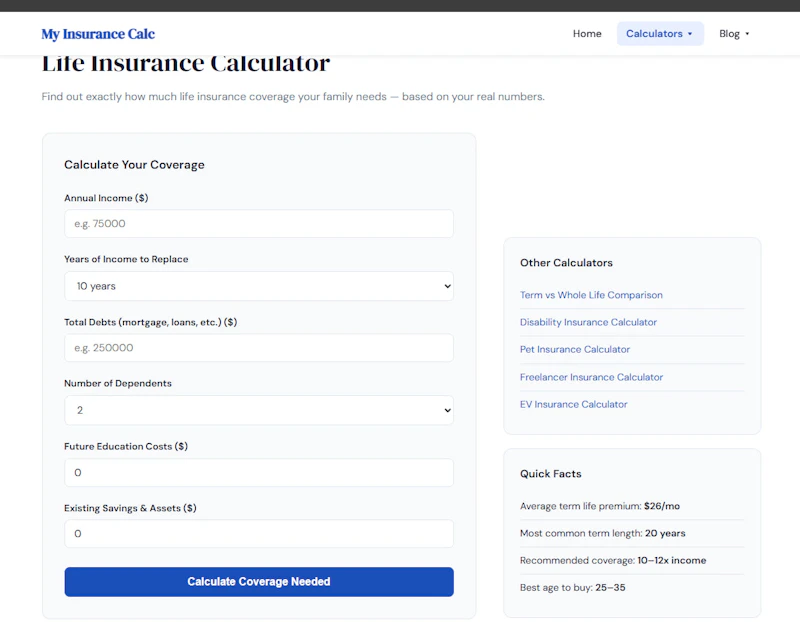Click "Most common term length: 20 years" text
Screen dimensions: 800x622
click(x=603, y=533)
